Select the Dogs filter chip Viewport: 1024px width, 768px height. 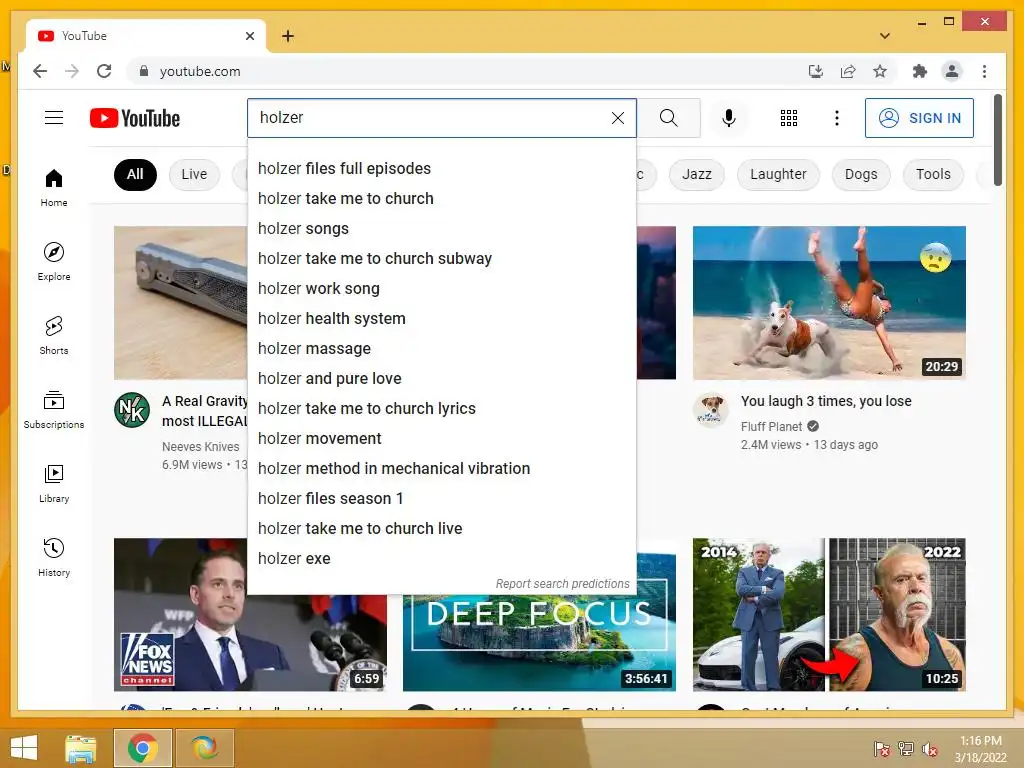pyautogui.click(x=861, y=174)
